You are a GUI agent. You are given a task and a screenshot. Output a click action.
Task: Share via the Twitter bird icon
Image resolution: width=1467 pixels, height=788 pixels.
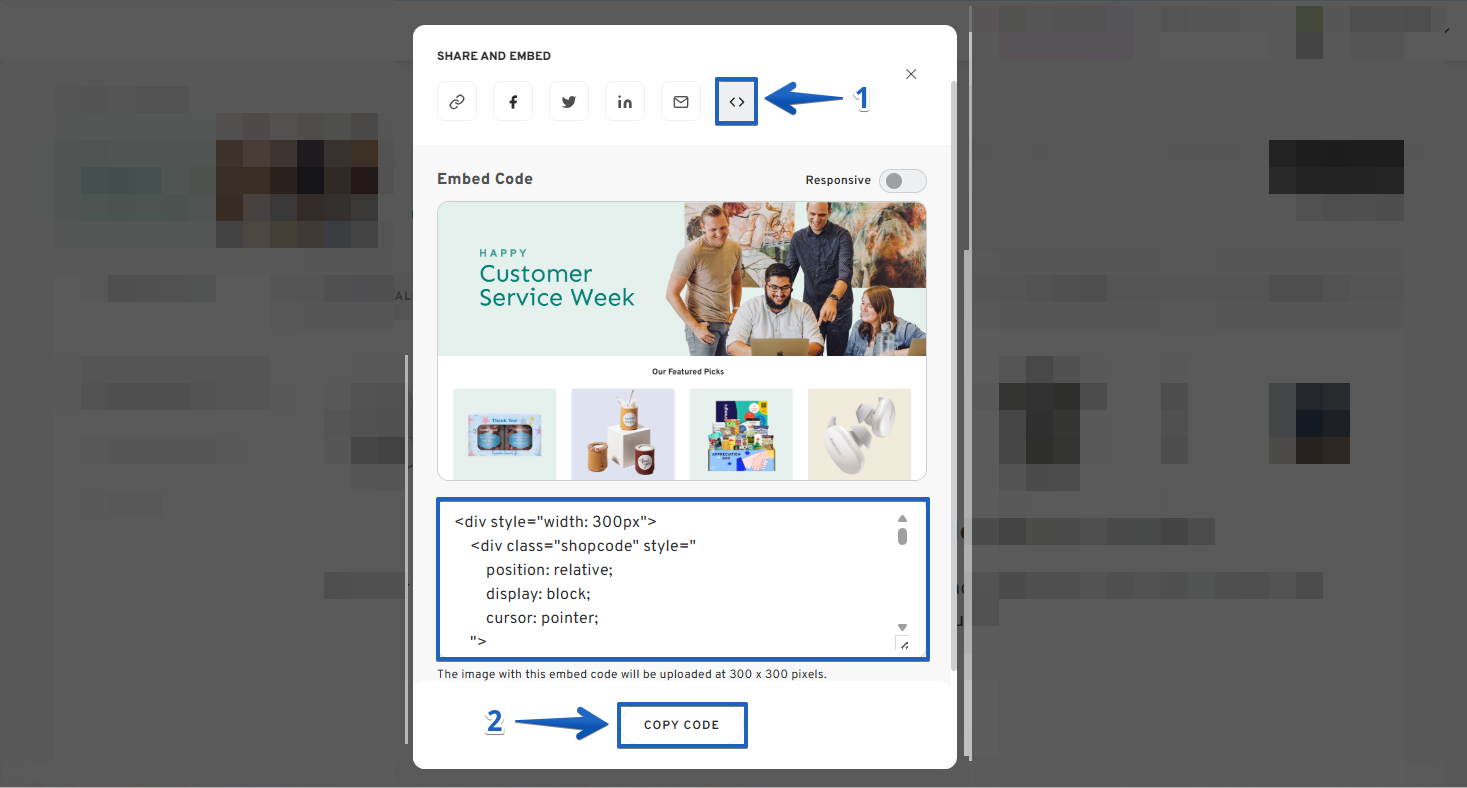coord(569,102)
